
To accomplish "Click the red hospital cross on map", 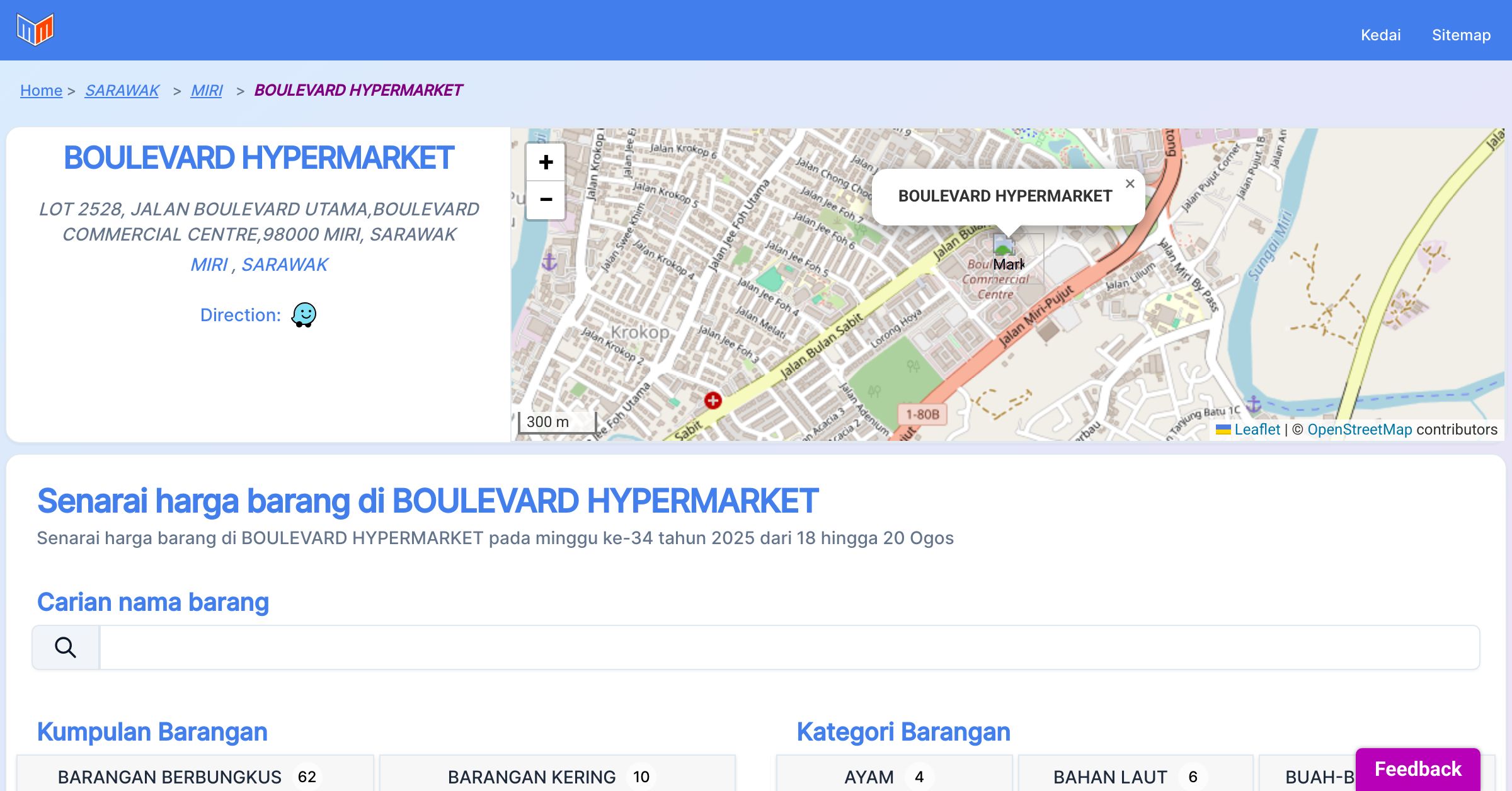I will [x=713, y=400].
